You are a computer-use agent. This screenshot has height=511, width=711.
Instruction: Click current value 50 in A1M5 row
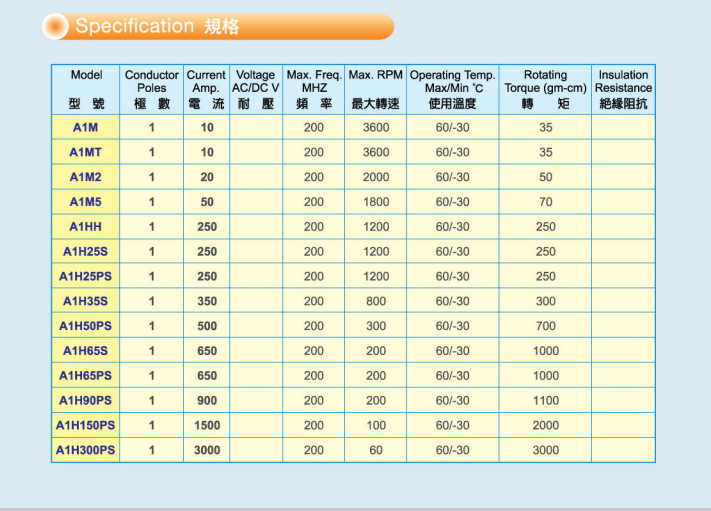pyautogui.click(x=207, y=202)
